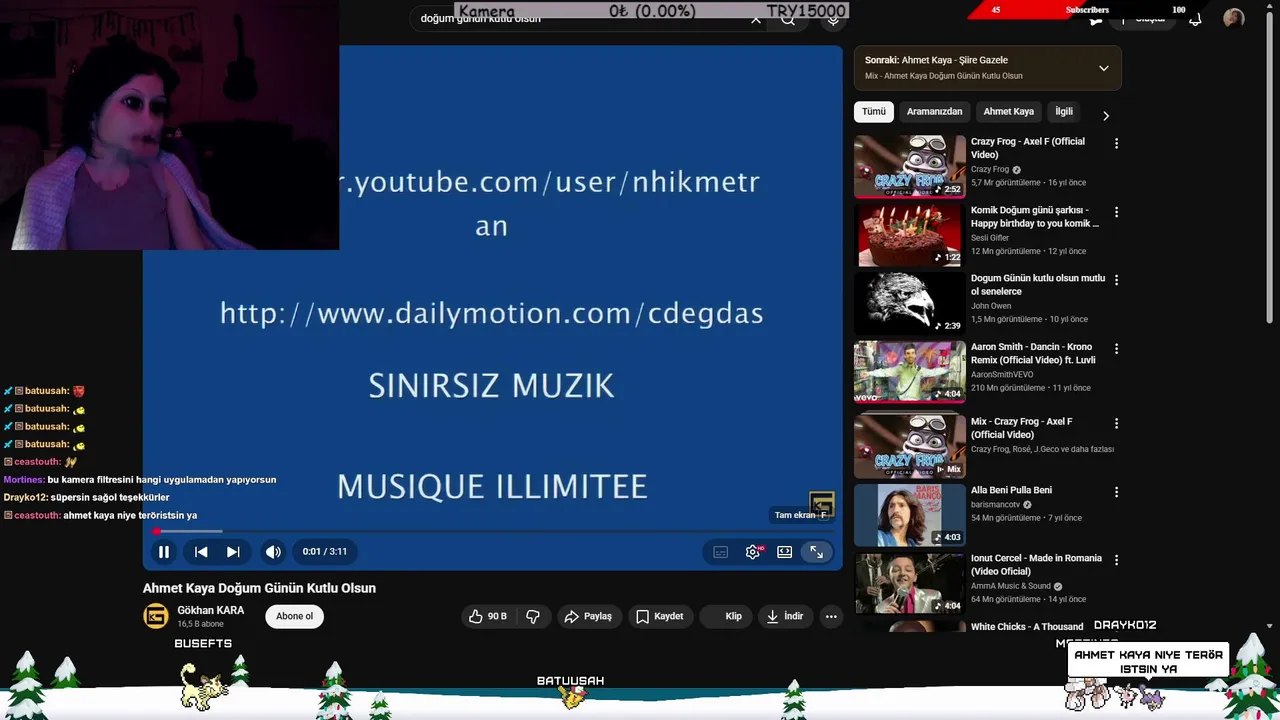
Task: Open the Aaron Smith - Dancin video thumbnail
Action: coord(909,372)
